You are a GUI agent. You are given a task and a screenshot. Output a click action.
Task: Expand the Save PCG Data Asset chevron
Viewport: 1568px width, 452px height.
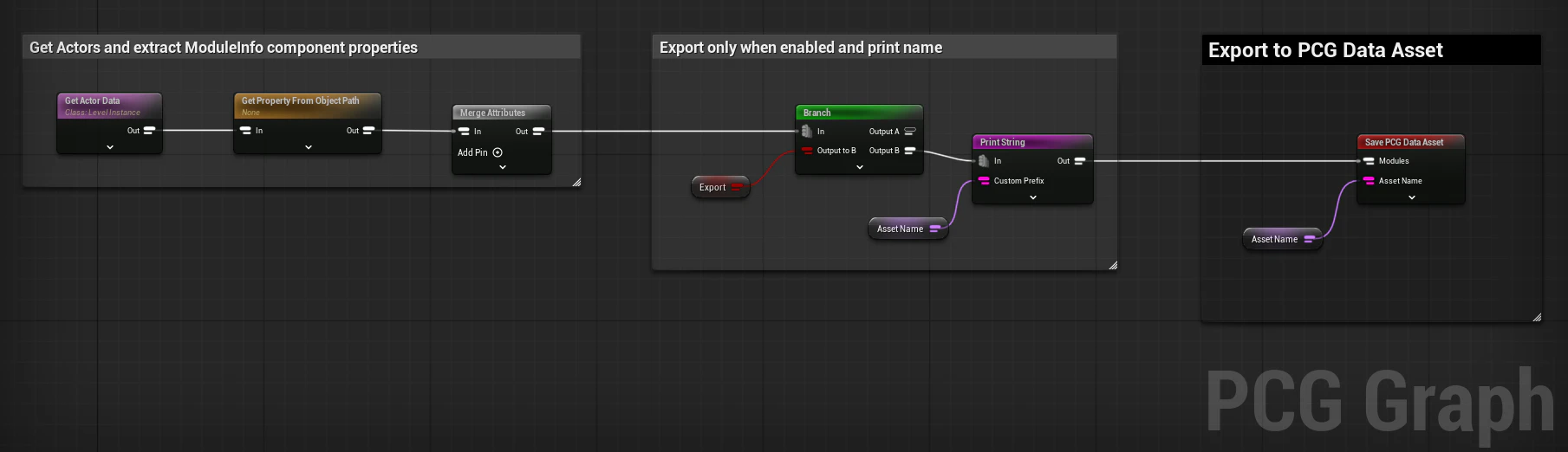click(x=1412, y=197)
